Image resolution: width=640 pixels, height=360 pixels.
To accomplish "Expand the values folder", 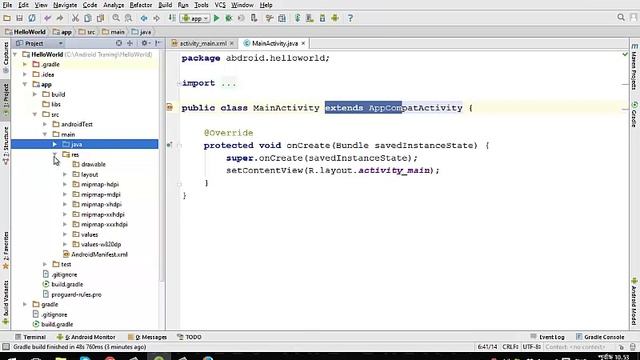I will 65,234.
